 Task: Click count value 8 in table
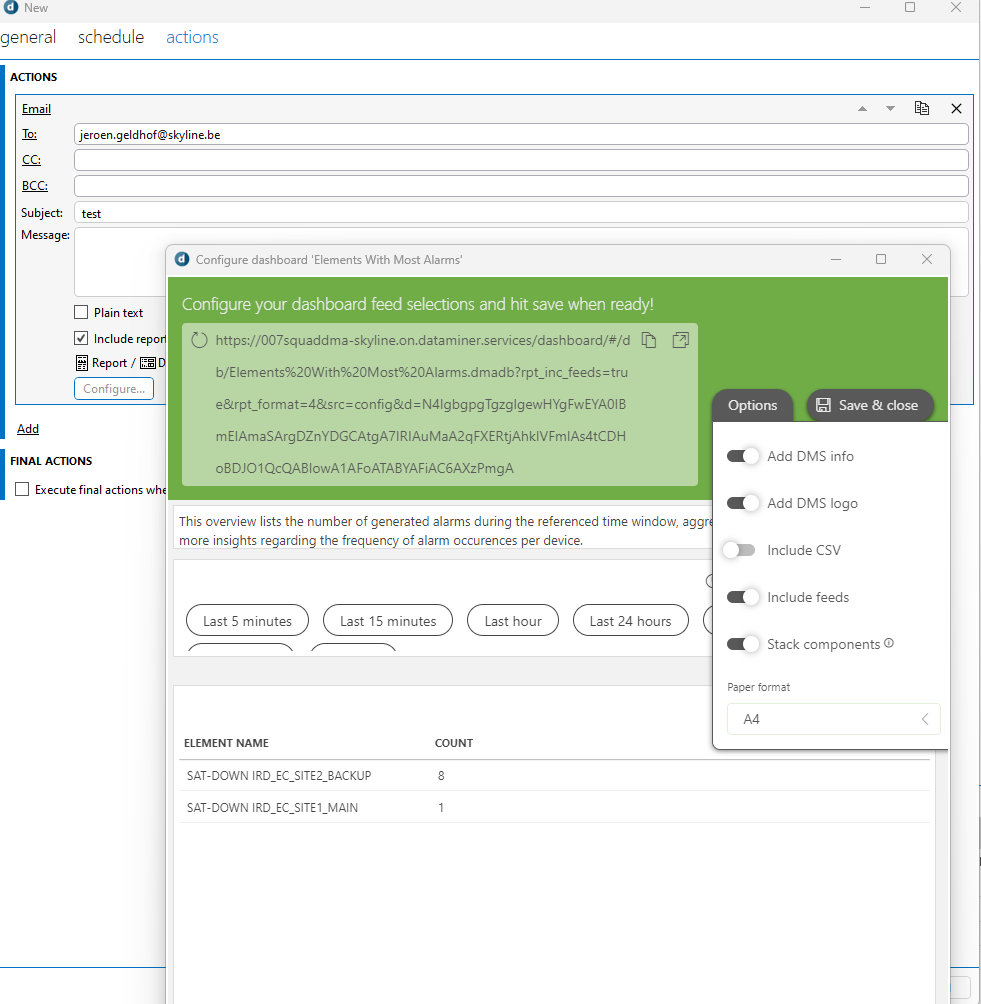click(x=441, y=775)
